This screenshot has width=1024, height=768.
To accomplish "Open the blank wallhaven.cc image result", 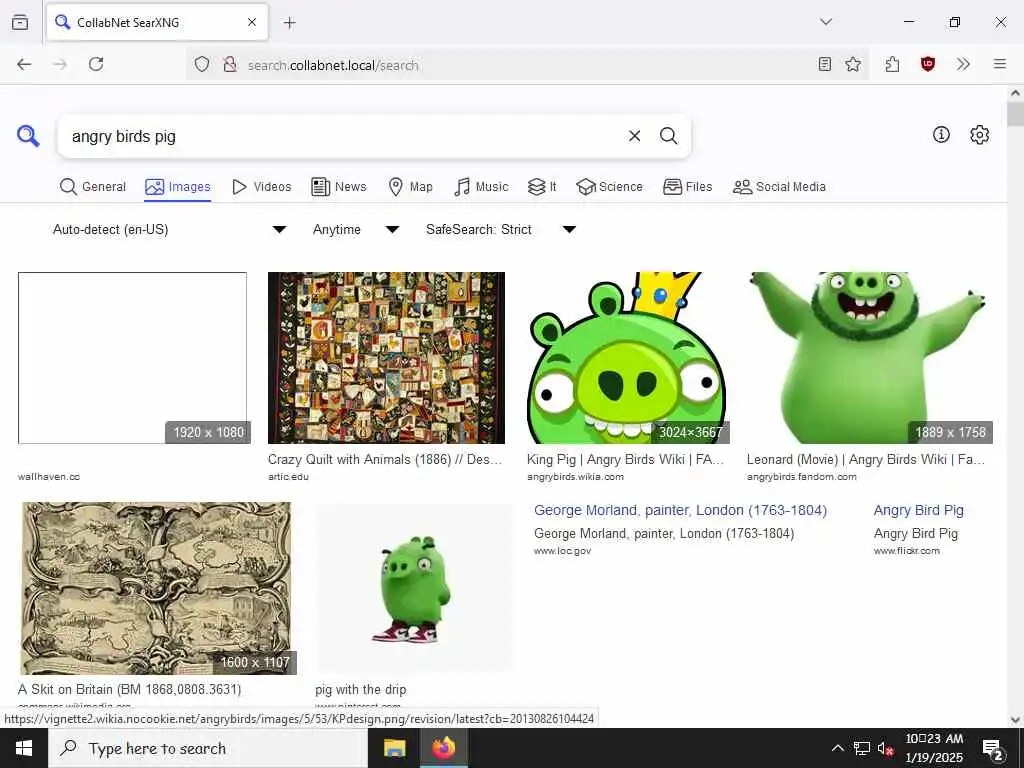I will [x=133, y=358].
